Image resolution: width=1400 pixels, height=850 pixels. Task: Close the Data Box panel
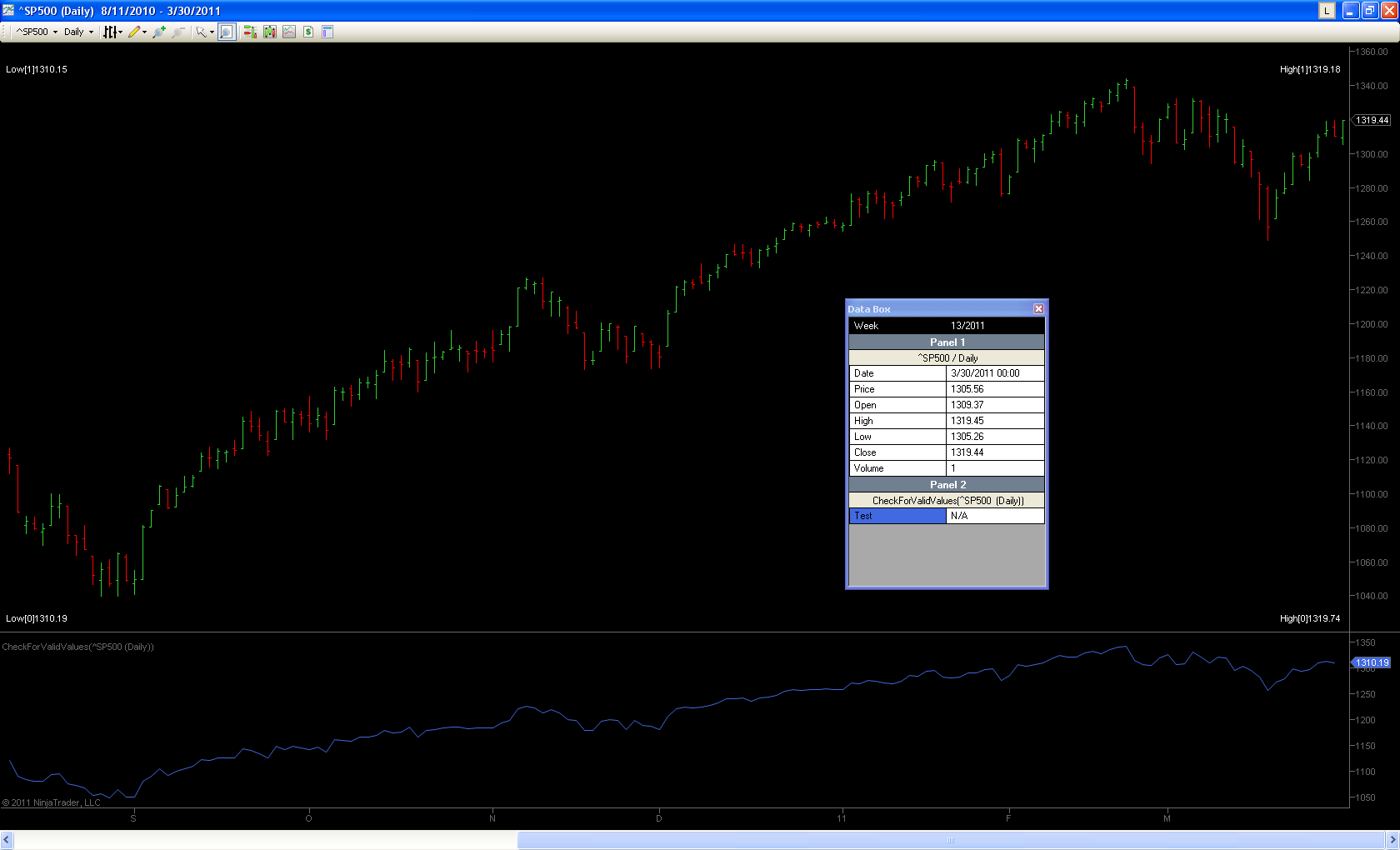(1038, 308)
